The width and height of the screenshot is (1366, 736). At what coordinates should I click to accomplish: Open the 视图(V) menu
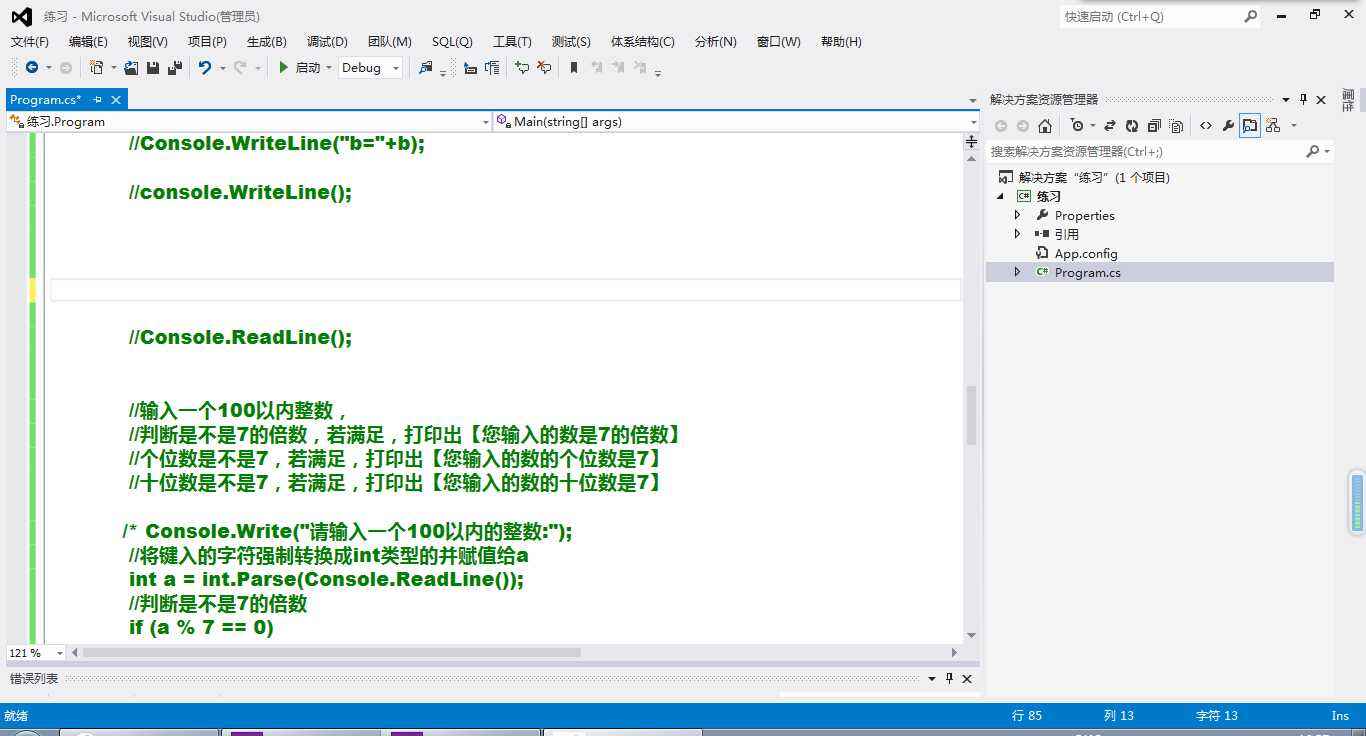148,41
